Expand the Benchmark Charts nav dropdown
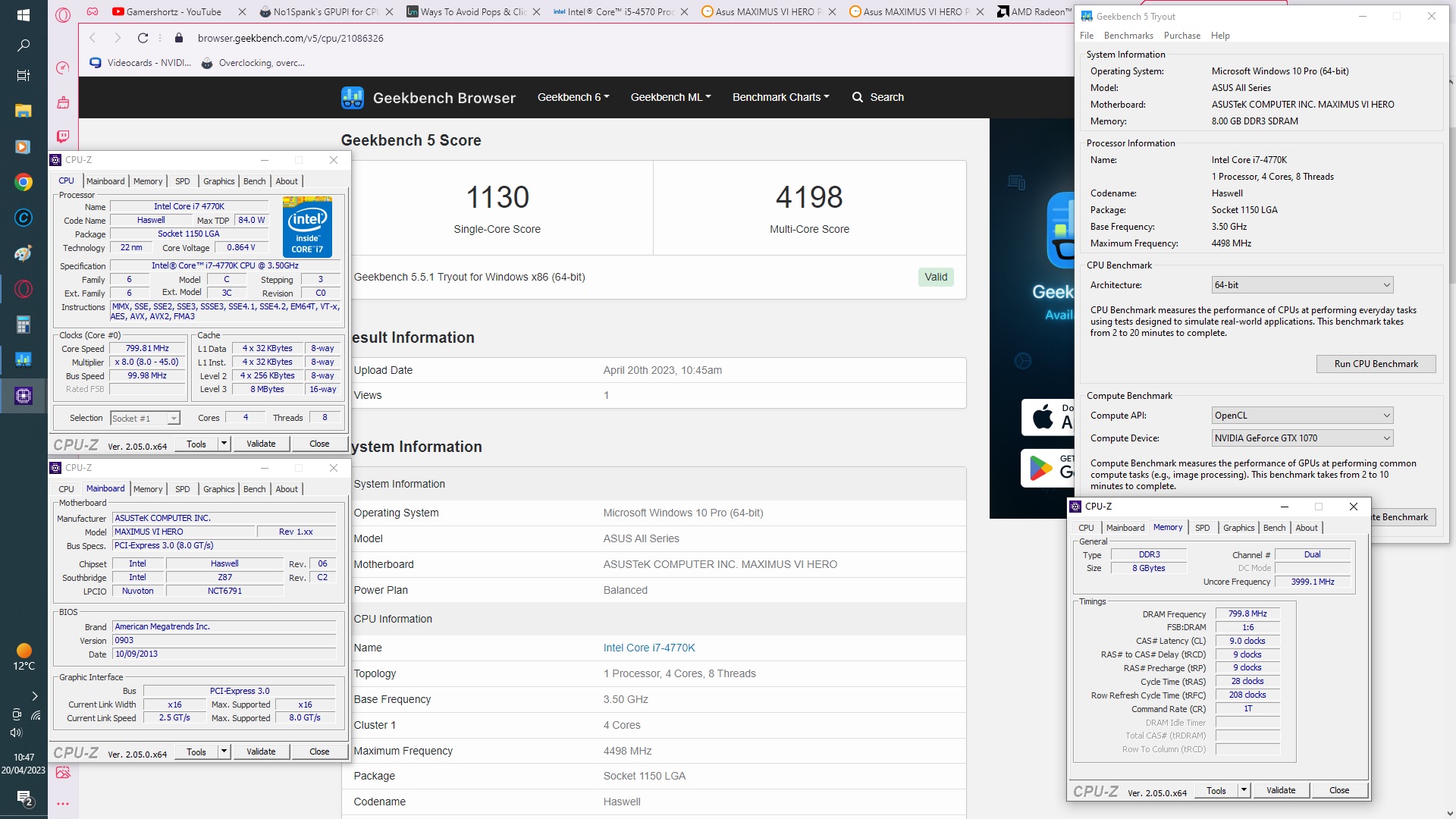 (780, 97)
